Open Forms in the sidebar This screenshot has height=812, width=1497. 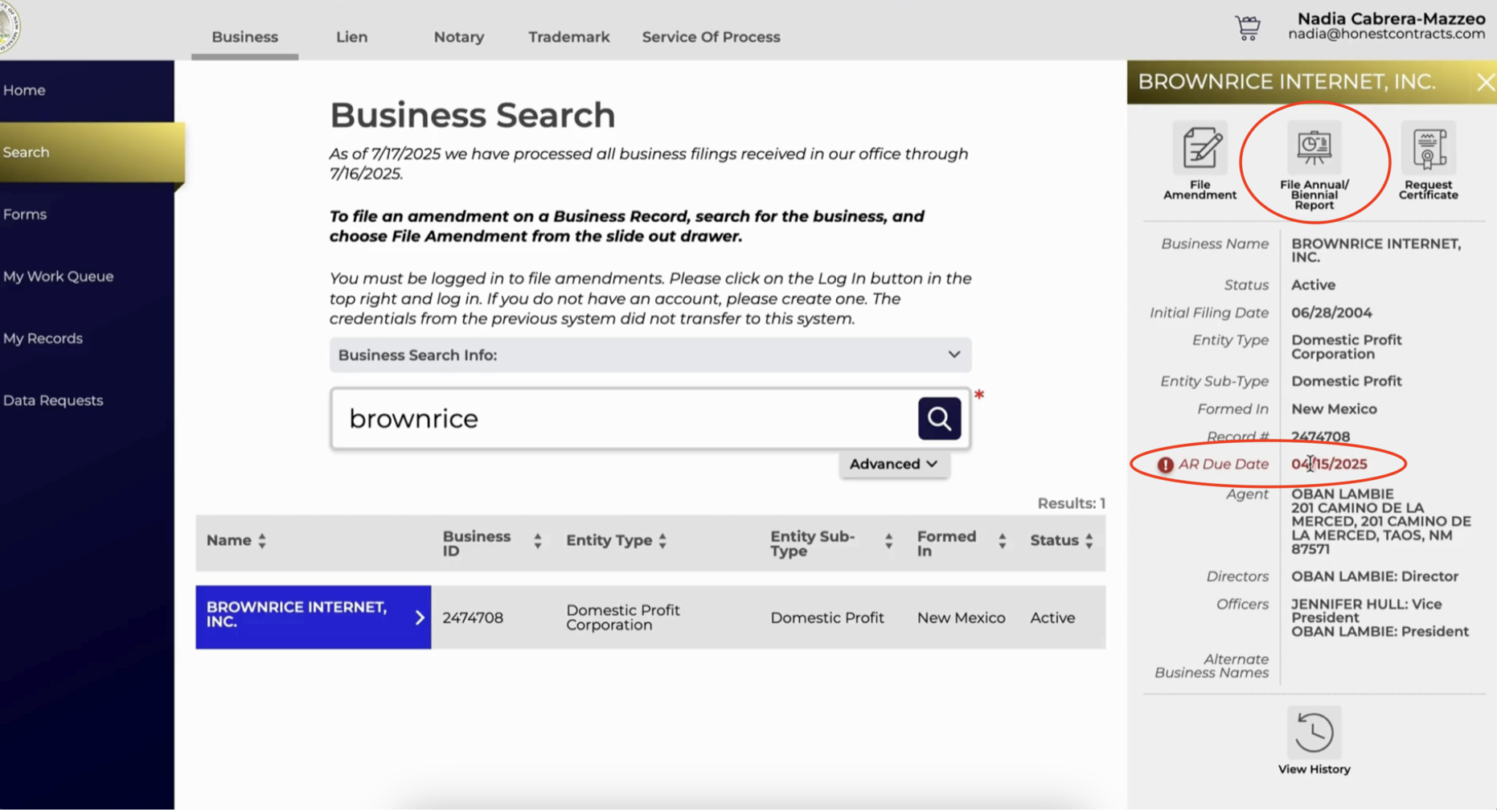coord(25,215)
